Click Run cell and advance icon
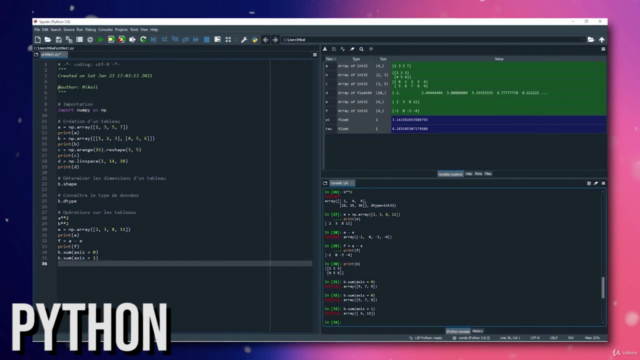The height and width of the screenshot is (360, 640). (122, 40)
